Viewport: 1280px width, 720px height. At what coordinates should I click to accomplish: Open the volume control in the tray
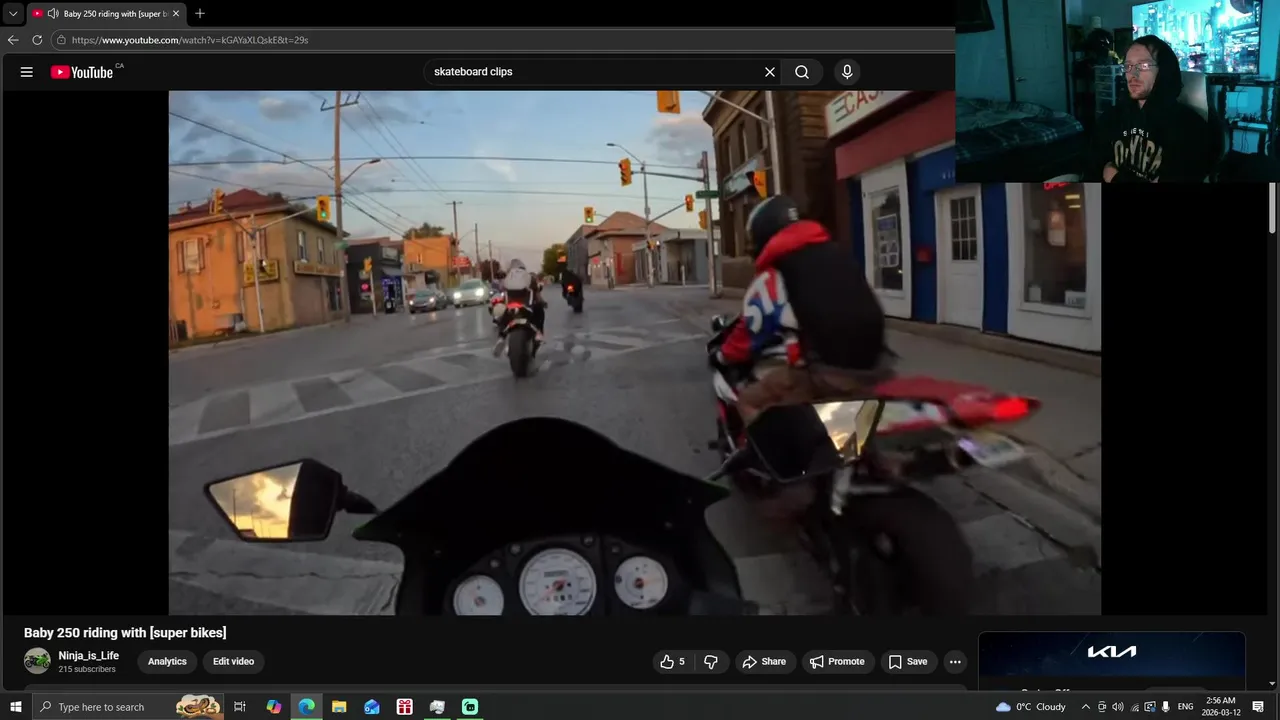(x=1118, y=707)
